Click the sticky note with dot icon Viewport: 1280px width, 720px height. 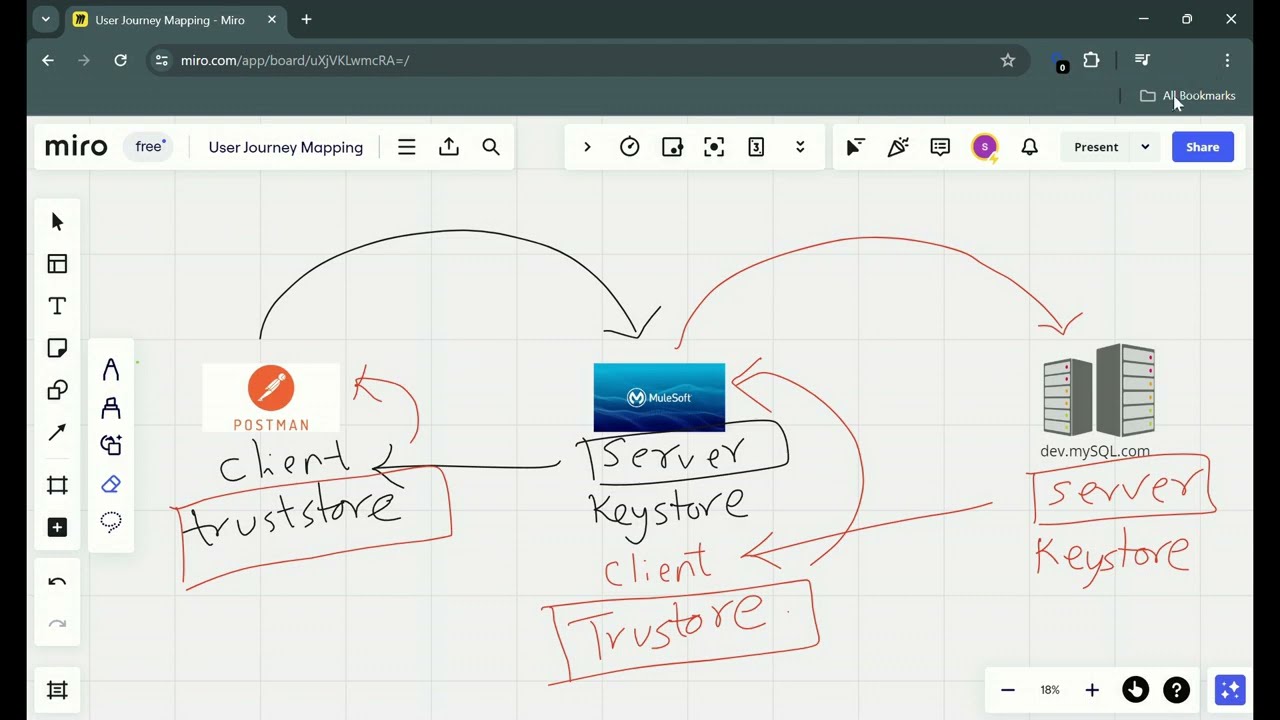click(x=672, y=147)
